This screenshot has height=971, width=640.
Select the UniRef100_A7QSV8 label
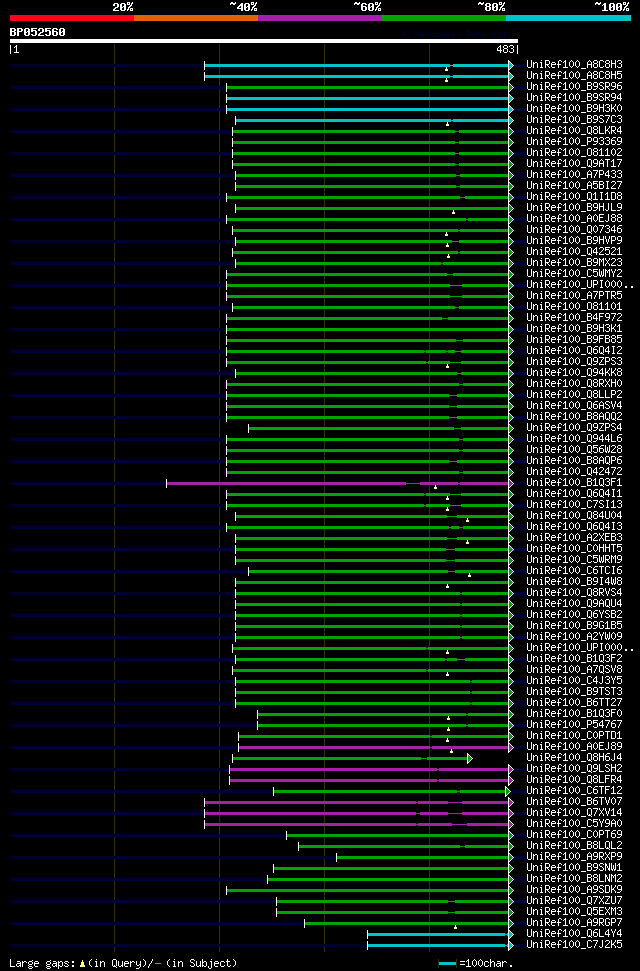coord(574,669)
